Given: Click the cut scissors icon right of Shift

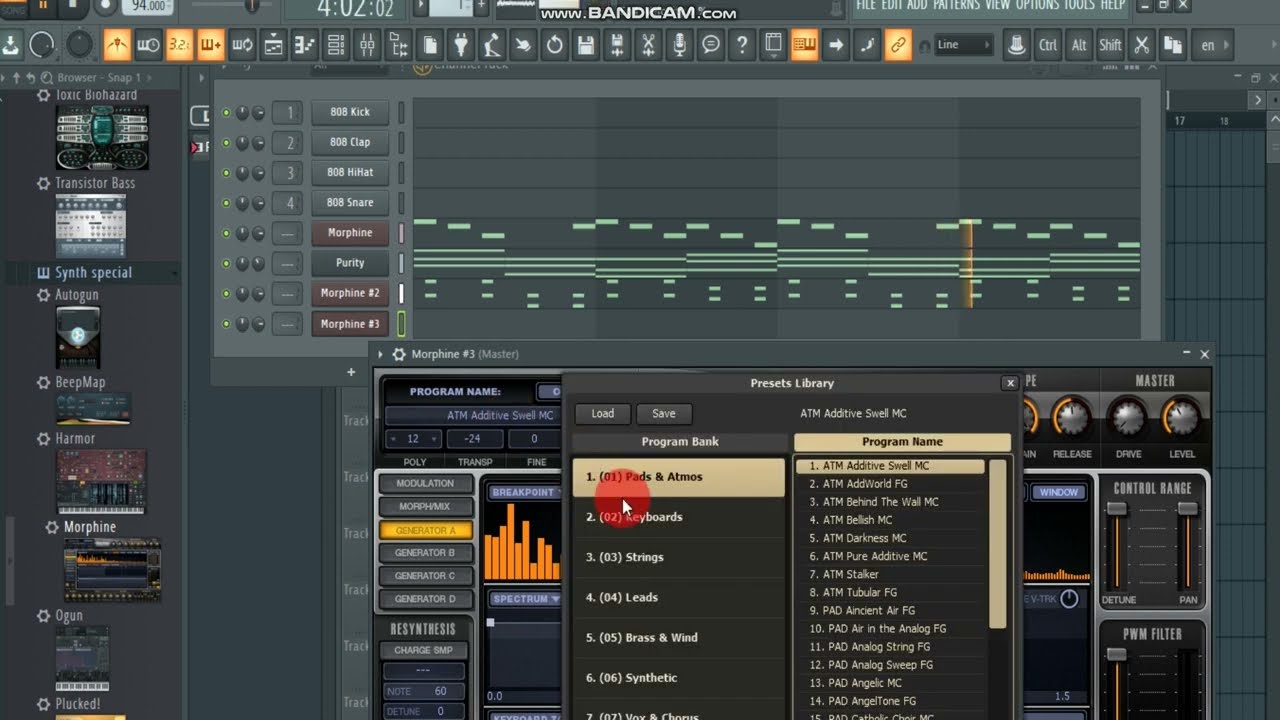Looking at the screenshot, I should pyautogui.click(x=1142, y=45).
